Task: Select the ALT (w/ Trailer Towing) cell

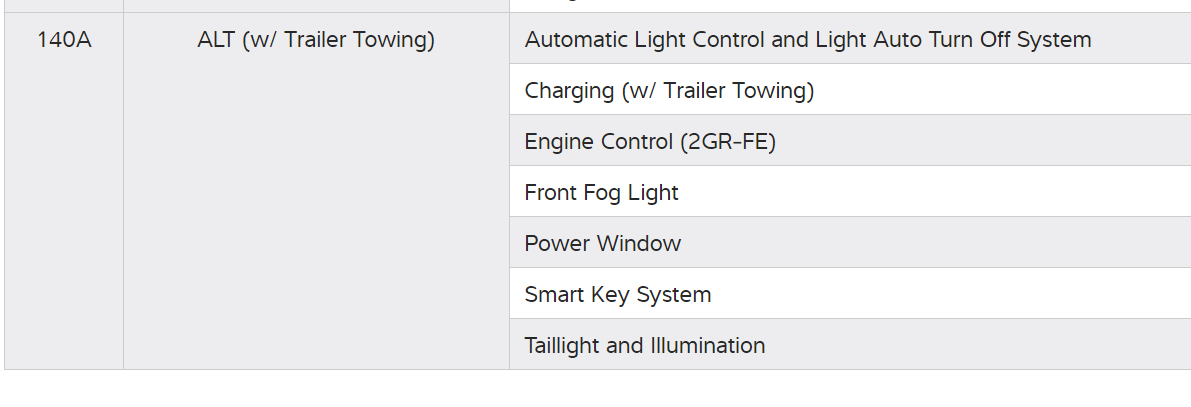Action: 316,41
